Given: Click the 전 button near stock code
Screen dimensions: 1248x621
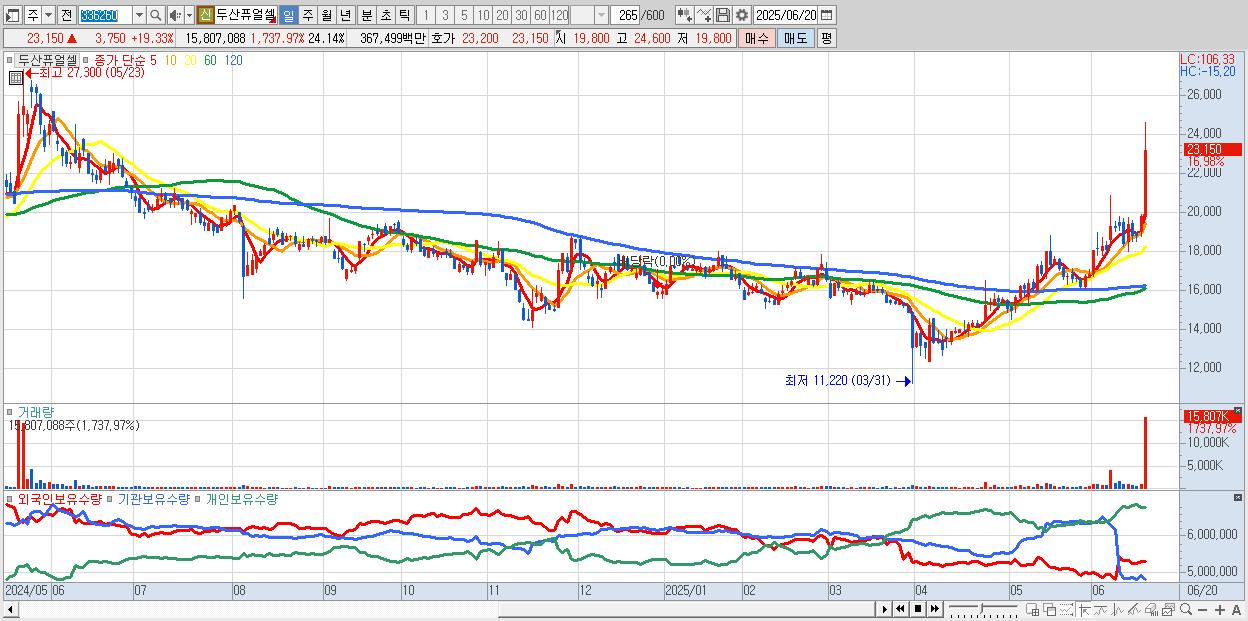Looking at the screenshot, I should click(66, 15).
